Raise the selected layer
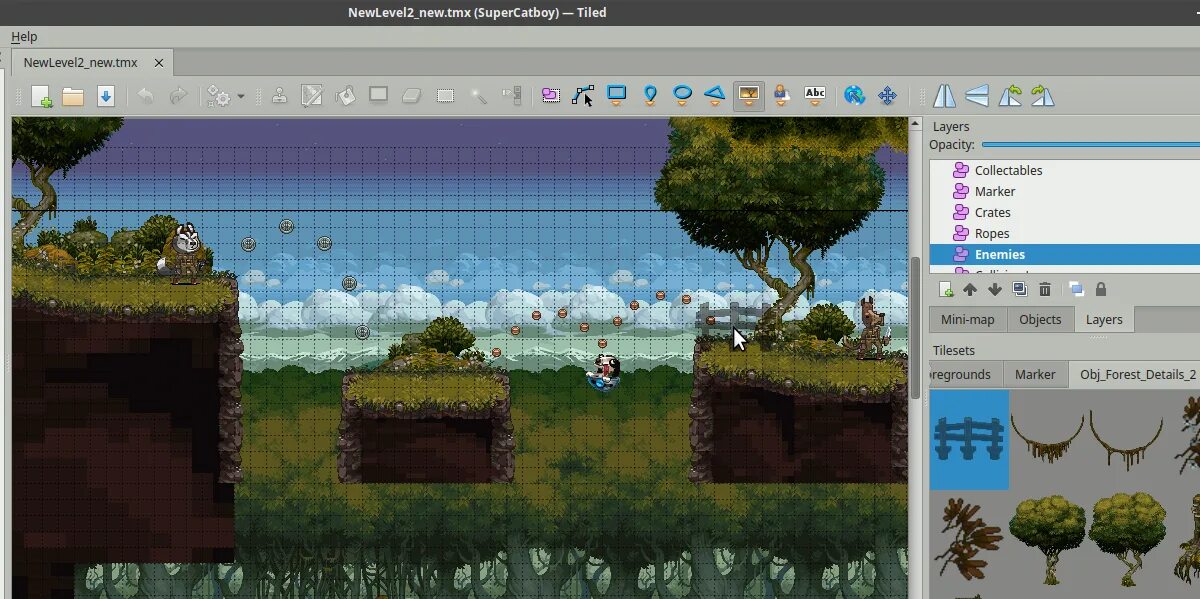 [970, 289]
